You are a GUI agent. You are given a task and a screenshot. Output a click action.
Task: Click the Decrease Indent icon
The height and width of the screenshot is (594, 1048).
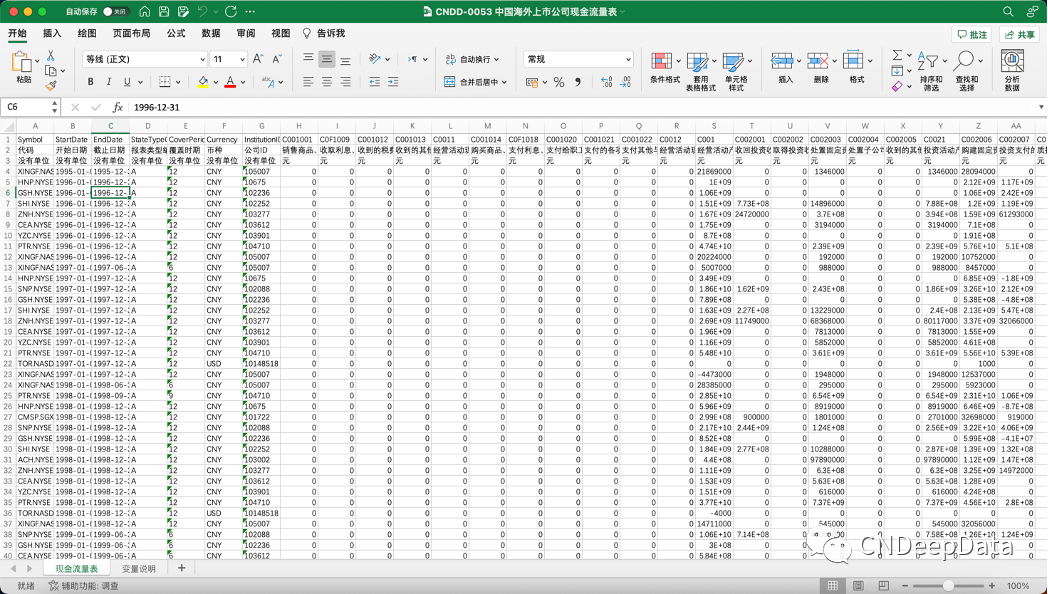pos(374,82)
